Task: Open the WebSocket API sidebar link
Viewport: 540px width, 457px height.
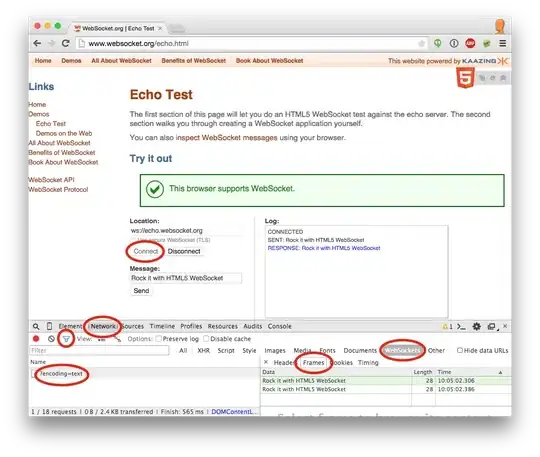Action: [51, 180]
